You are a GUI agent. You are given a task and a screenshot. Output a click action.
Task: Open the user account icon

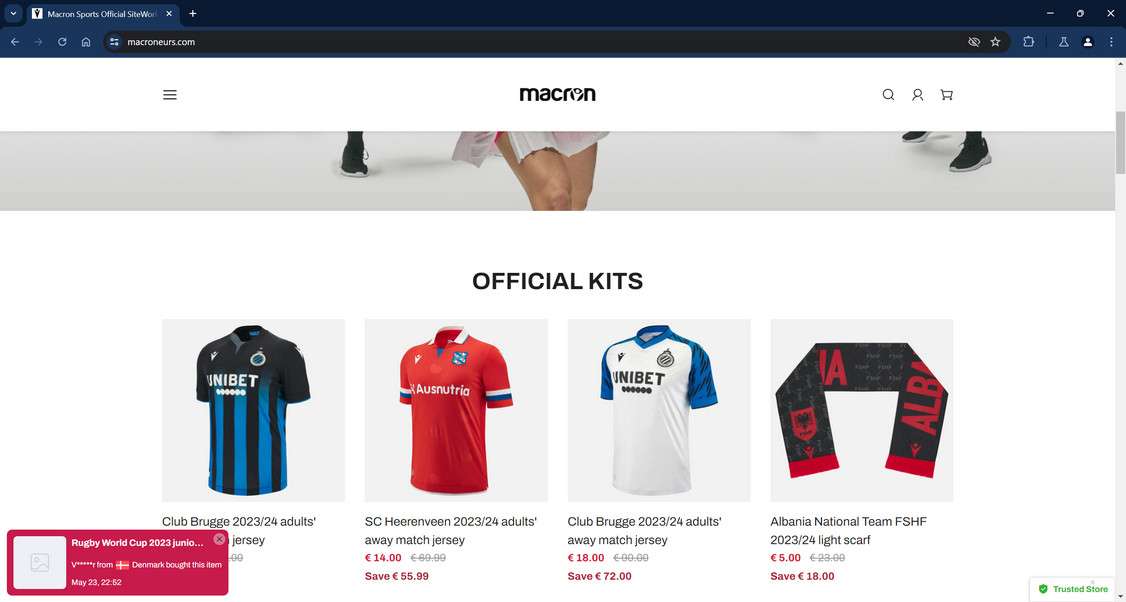click(x=918, y=95)
